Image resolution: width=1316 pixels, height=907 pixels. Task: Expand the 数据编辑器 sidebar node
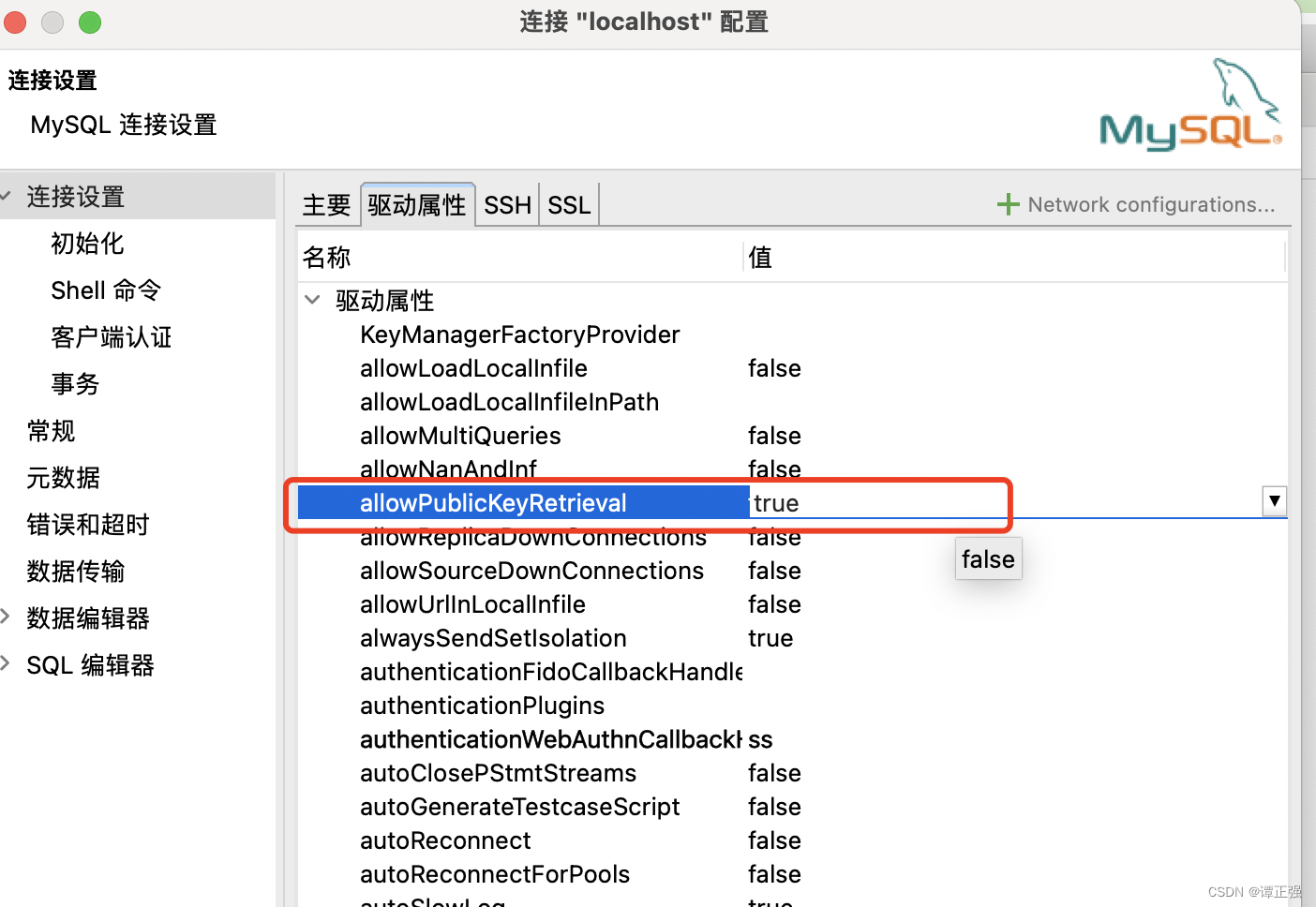point(6,617)
